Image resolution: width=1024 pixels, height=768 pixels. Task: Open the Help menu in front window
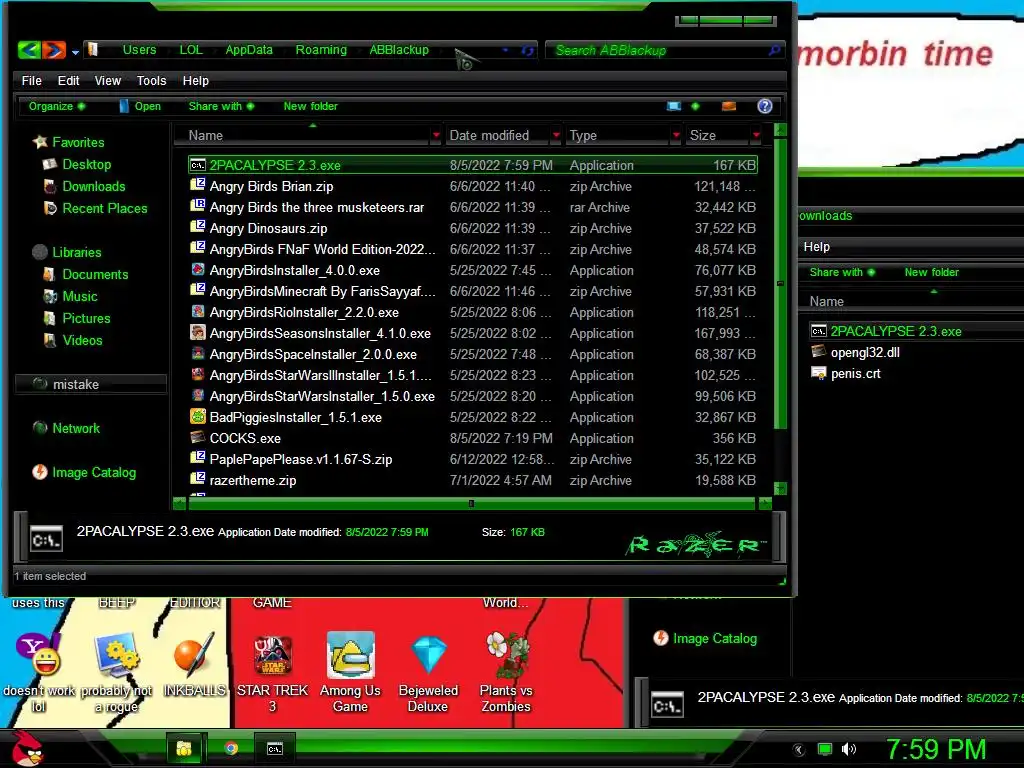(195, 80)
